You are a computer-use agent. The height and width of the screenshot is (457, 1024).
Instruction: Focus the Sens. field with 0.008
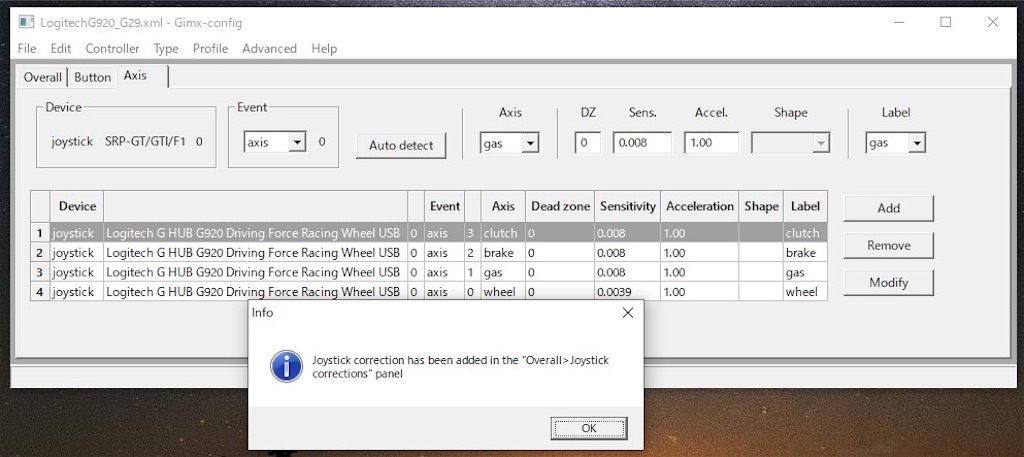(x=642, y=142)
